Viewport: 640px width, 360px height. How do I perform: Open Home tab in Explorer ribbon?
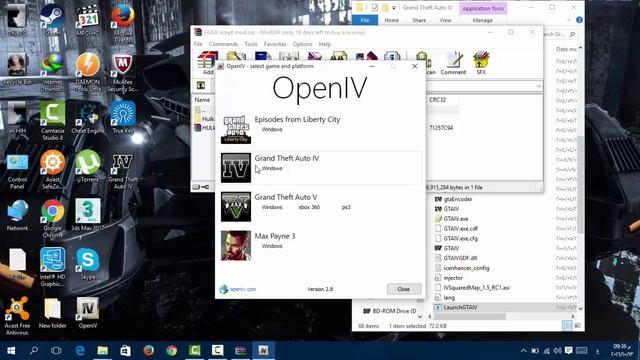[391, 20]
